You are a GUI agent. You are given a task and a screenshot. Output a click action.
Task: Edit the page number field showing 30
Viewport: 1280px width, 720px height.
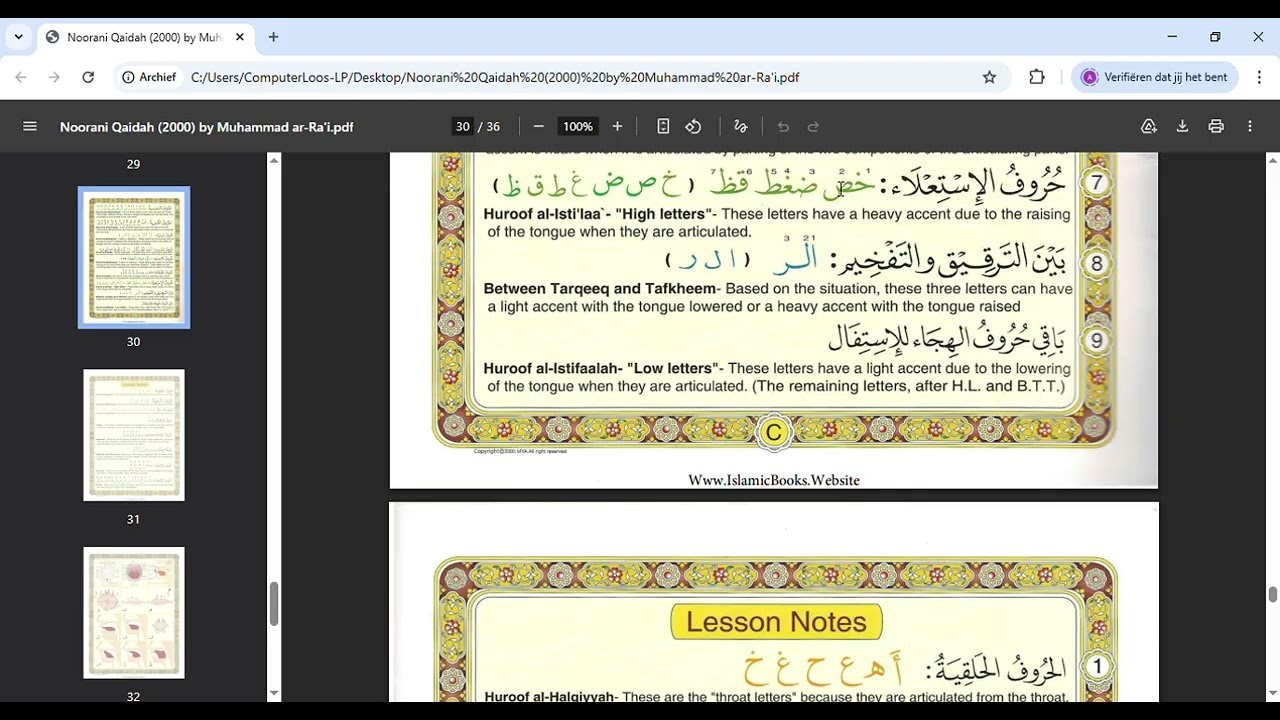click(x=462, y=127)
